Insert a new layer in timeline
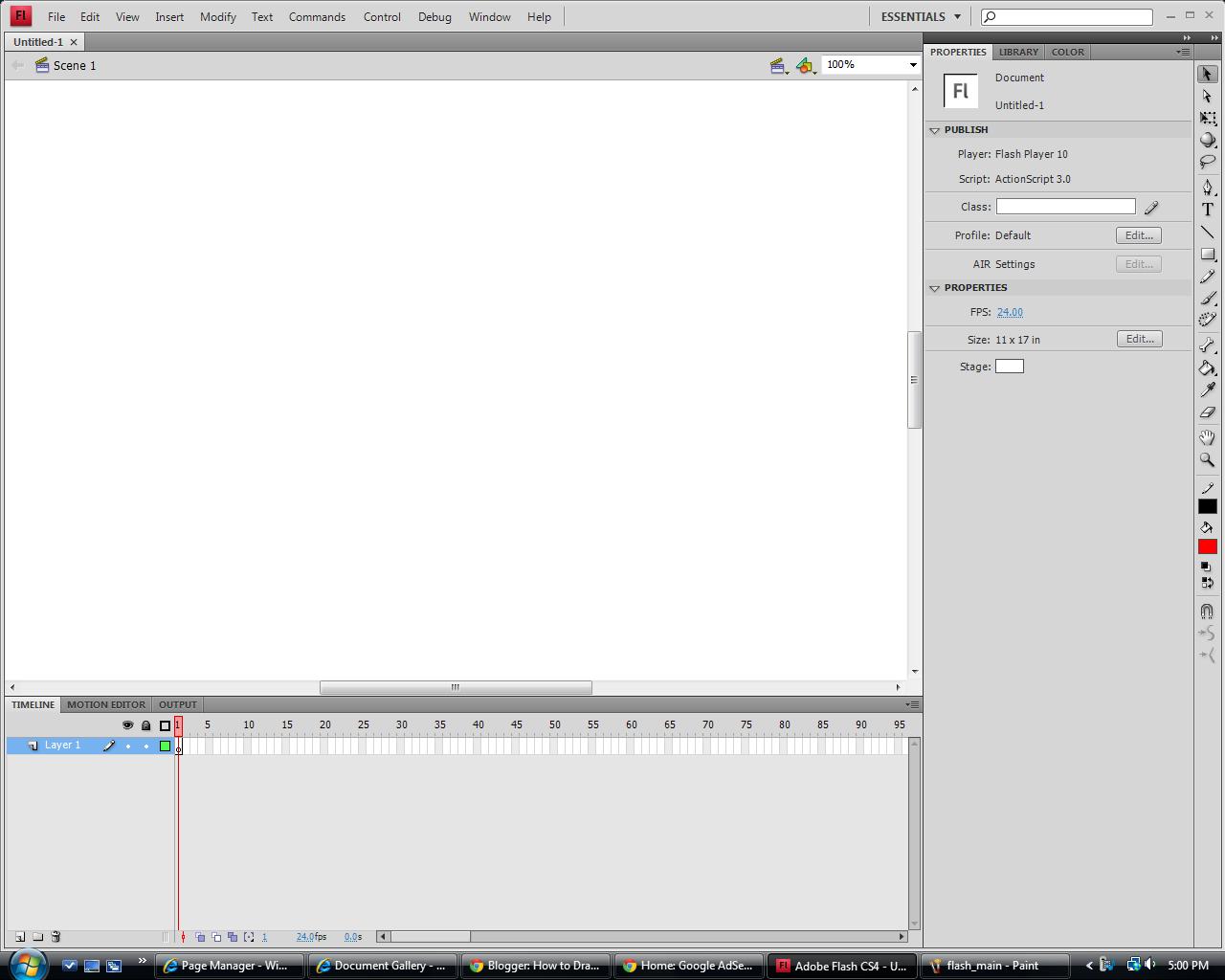The height and width of the screenshot is (980, 1225). 18,937
